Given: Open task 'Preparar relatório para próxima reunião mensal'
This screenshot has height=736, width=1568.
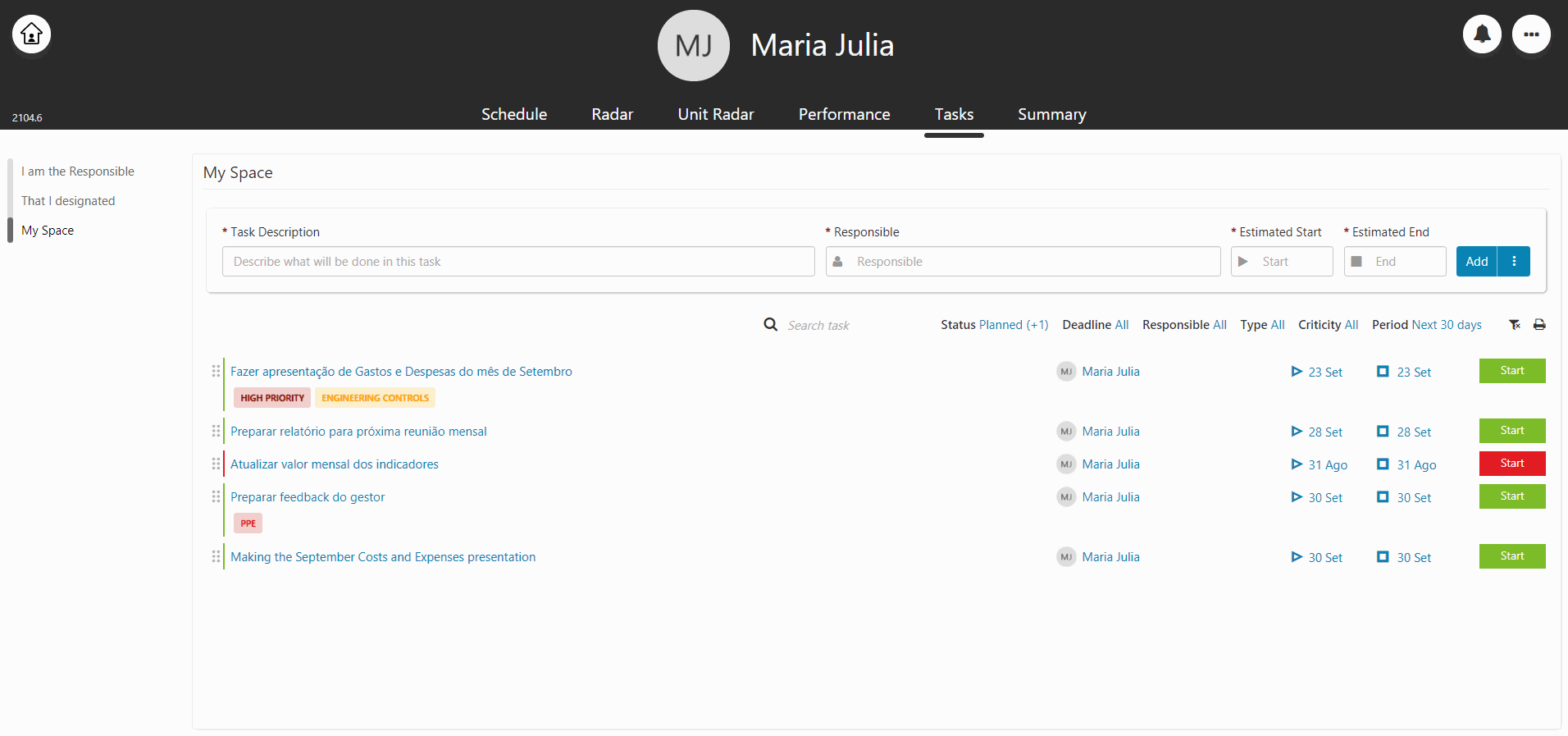Looking at the screenshot, I should [358, 432].
